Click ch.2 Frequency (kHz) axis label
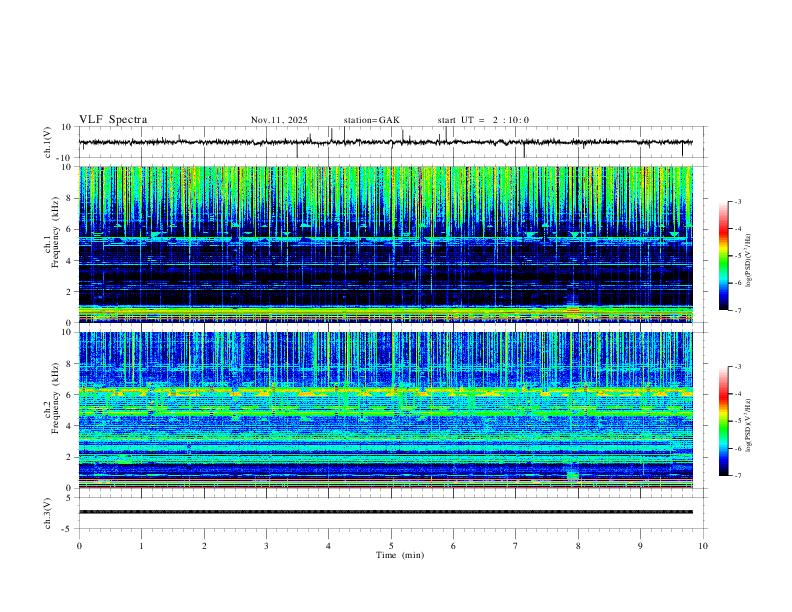Screen dimensions: 792x612 pos(51,398)
